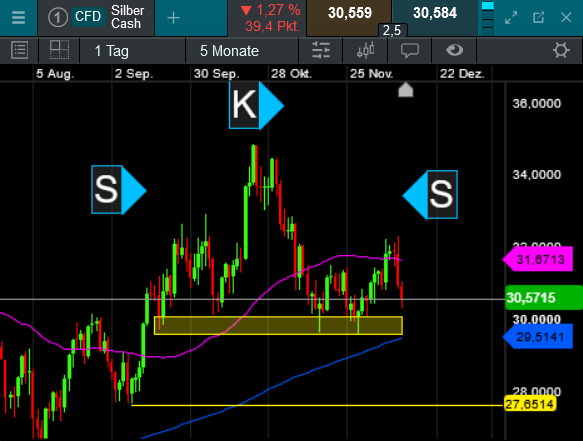This screenshot has height=441, width=583.
Task: Add a new instrument tab with plus
Action: (173, 17)
